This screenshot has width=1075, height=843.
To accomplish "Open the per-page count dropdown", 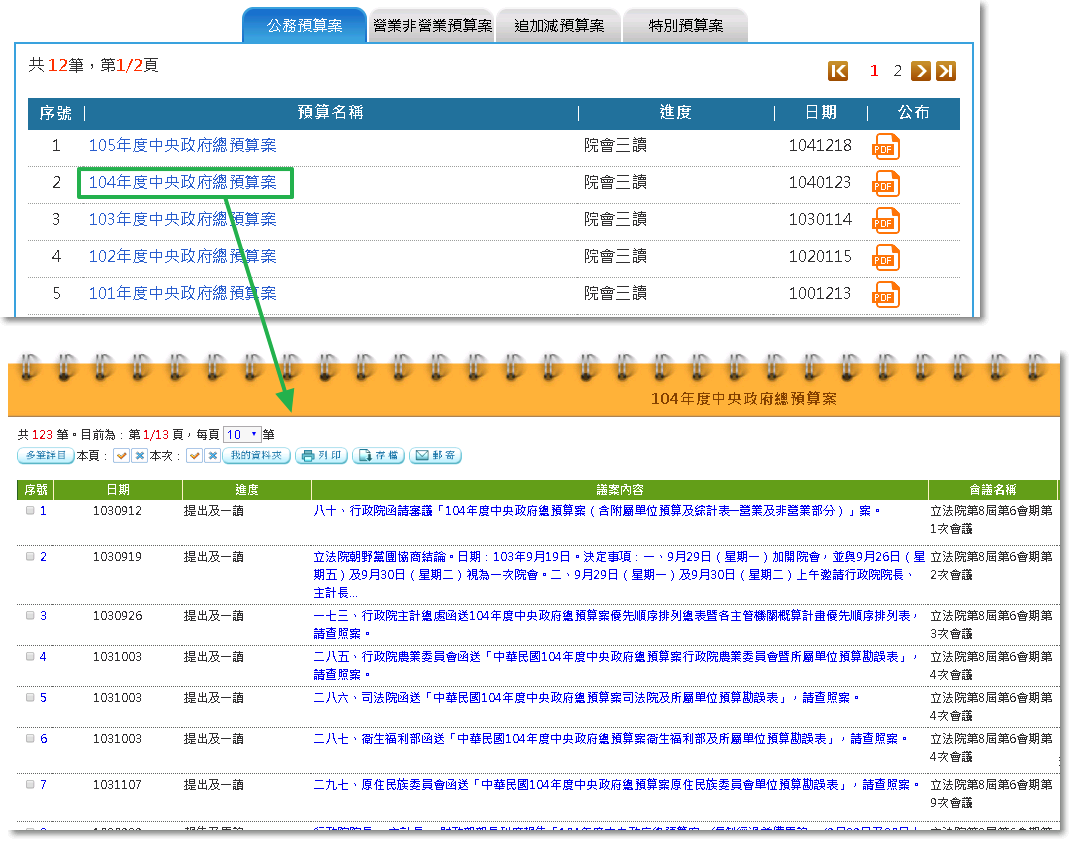I will (x=242, y=434).
